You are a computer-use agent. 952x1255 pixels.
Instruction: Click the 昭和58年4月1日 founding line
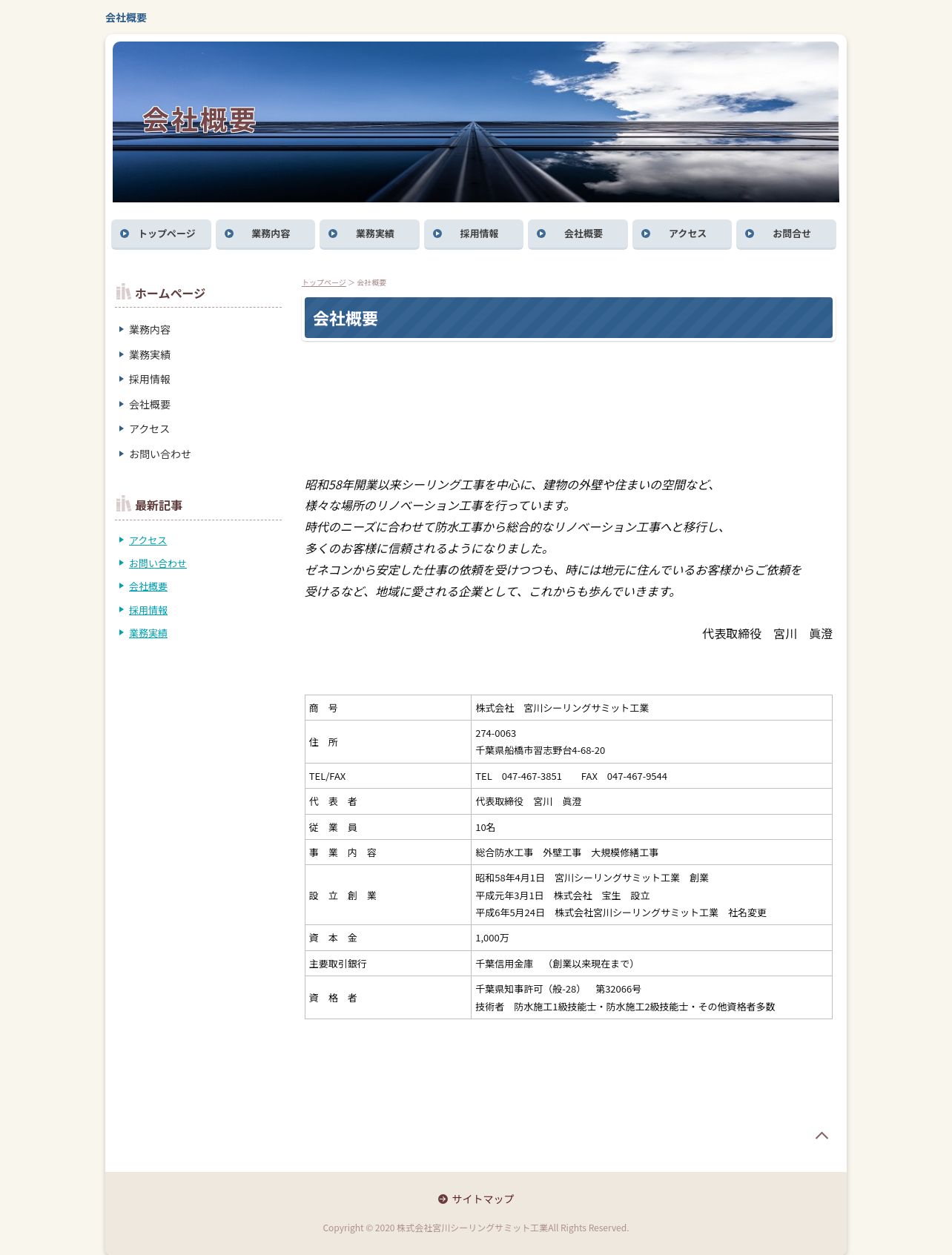click(x=592, y=878)
